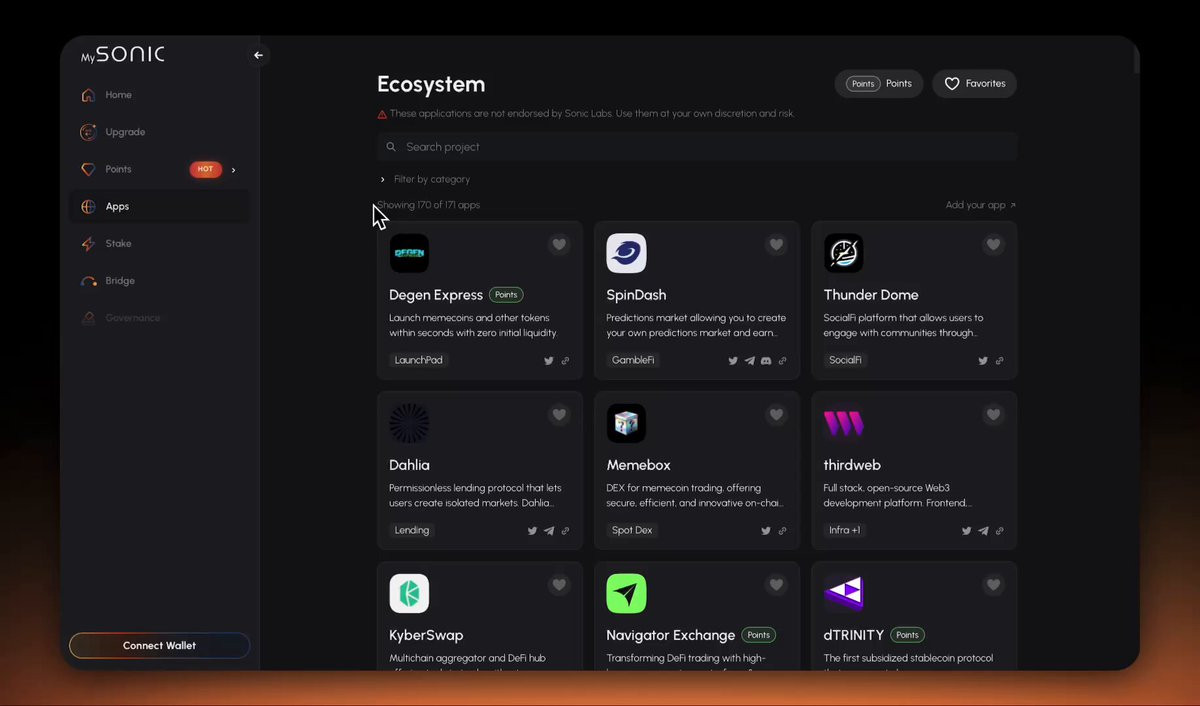Open the dTRINITY logo

(843, 594)
